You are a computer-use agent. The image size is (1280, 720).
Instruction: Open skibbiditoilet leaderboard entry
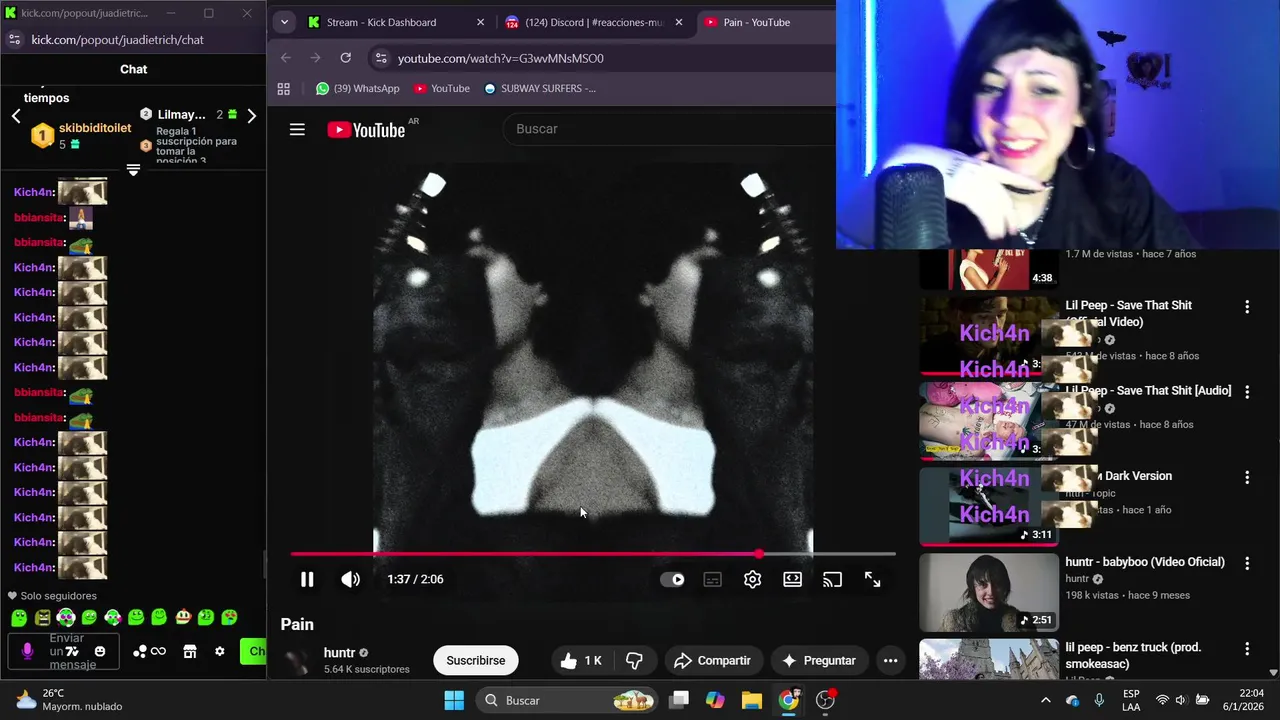coord(80,136)
